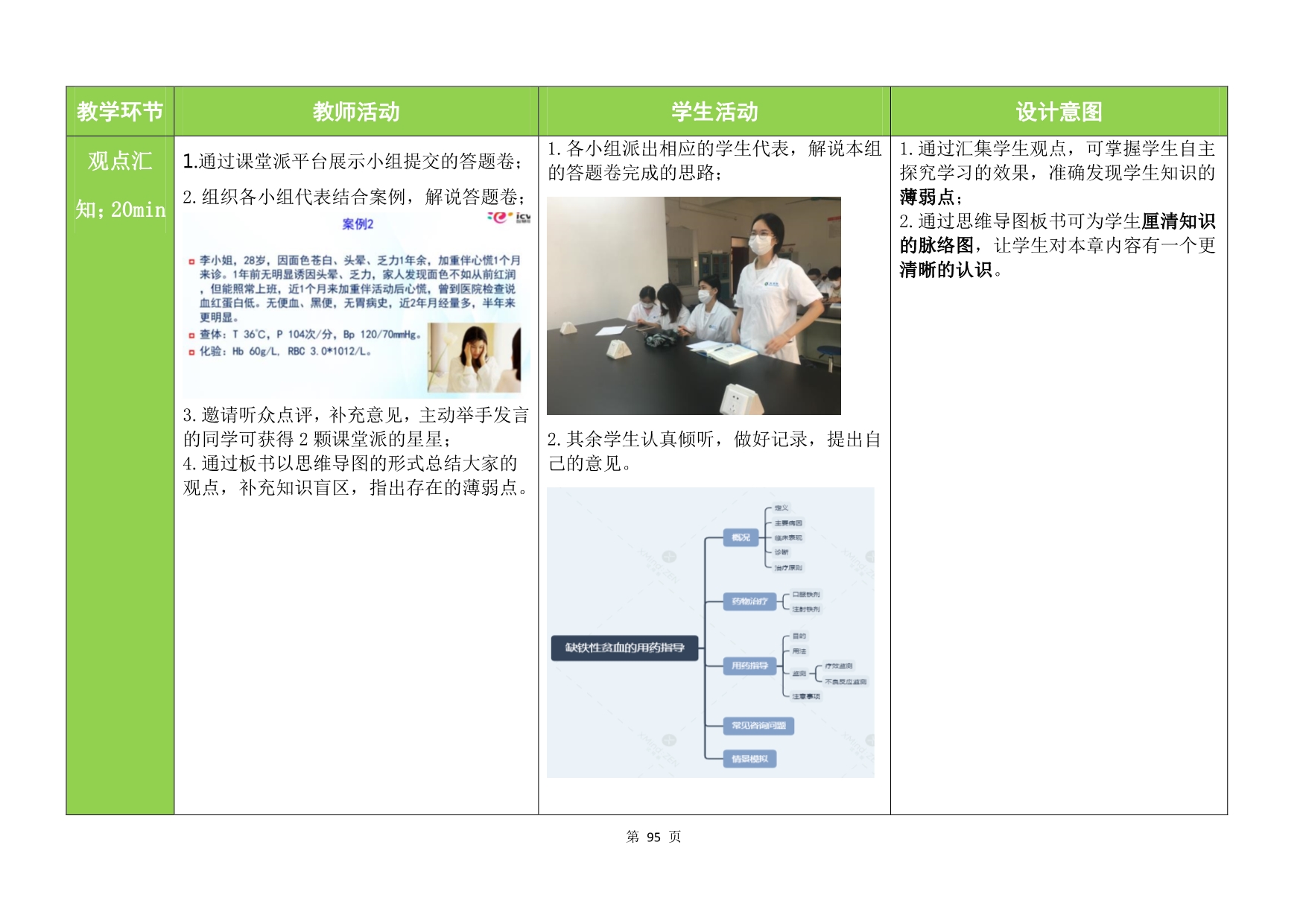Click the woman's photo inside the case slide
The height and width of the screenshot is (924, 1306).
474,358
